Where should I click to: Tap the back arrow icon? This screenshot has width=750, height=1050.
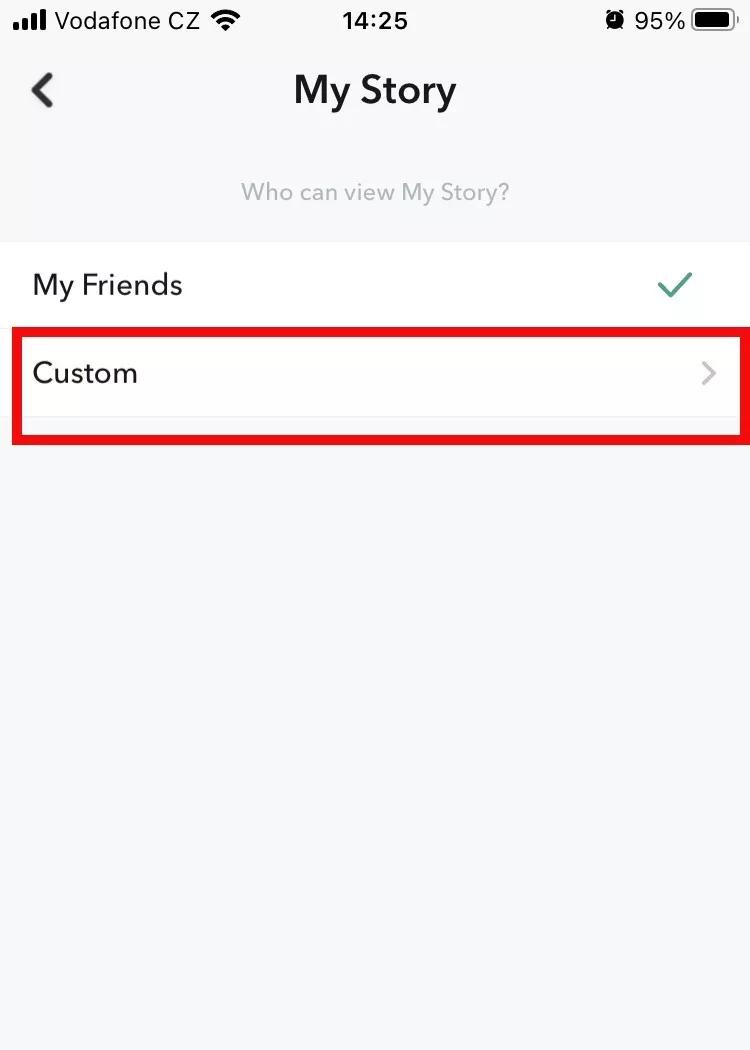click(42, 90)
